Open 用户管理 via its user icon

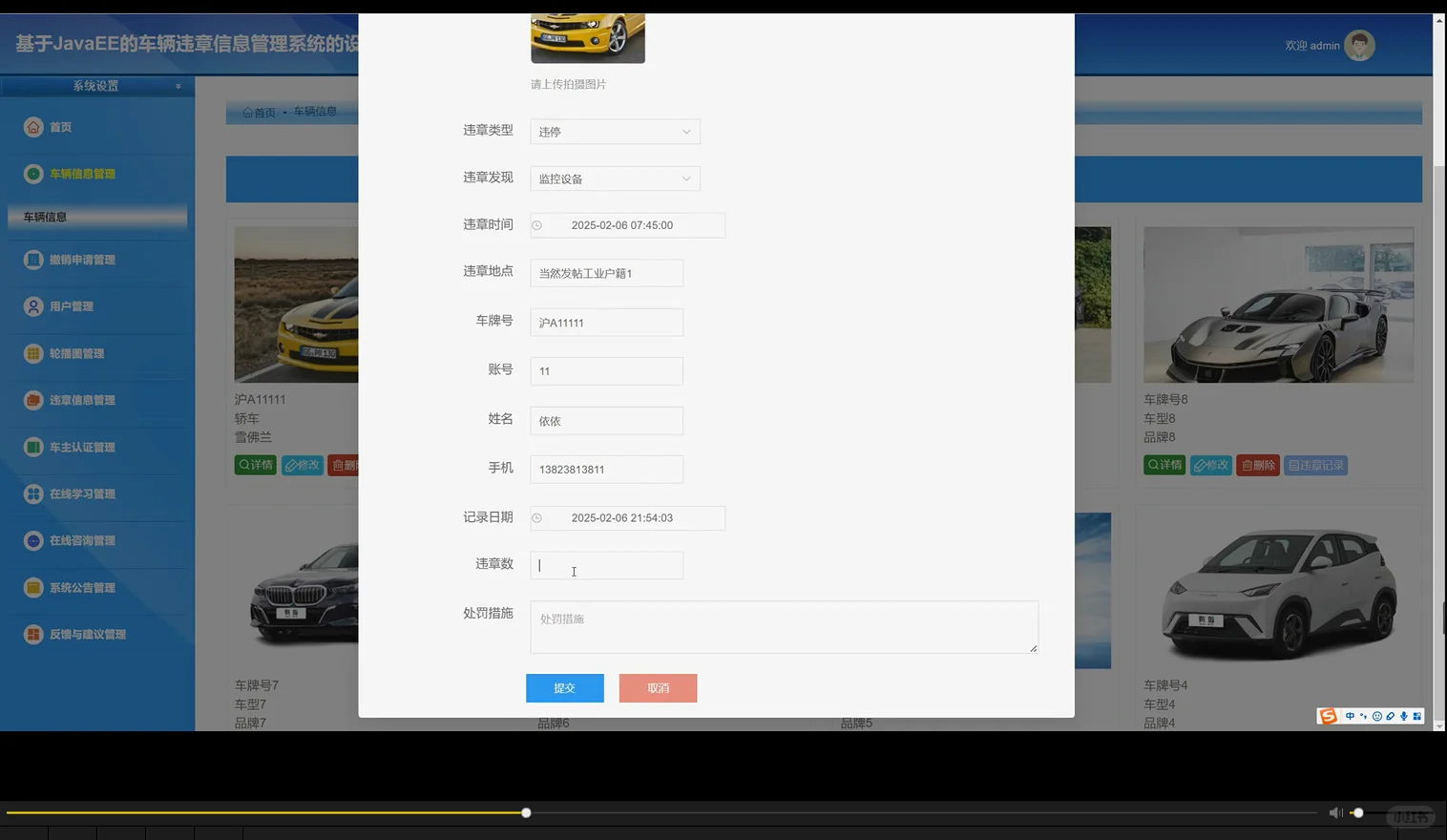tap(33, 306)
